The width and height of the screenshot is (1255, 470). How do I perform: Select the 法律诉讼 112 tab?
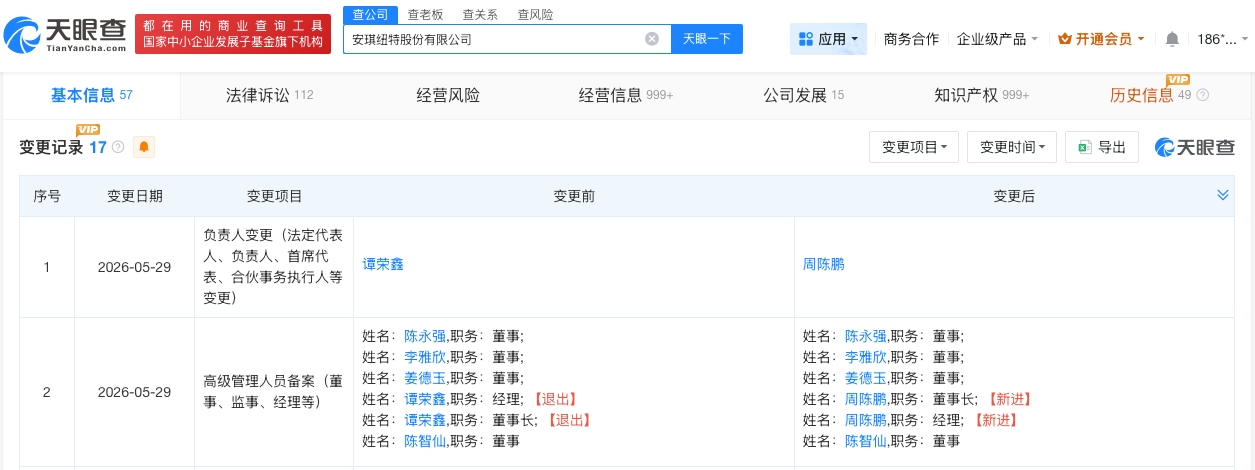270,95
